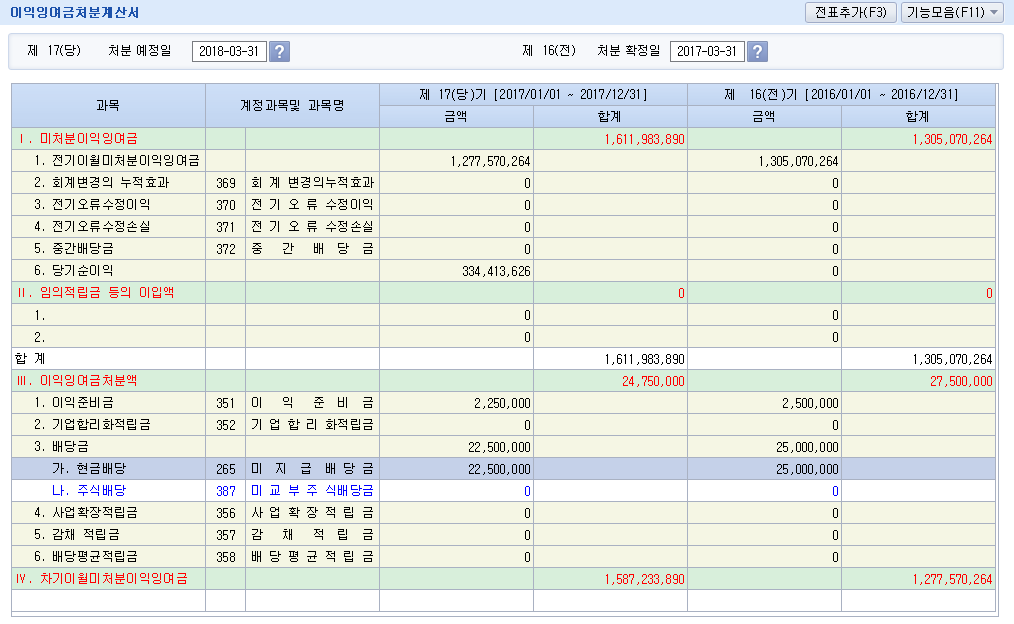Image resolution: width=1014 pixels, height=624 pixels.
Task: Click 전기이월미처분이익잉여금 amount 1,277,570,264
Action: coord(490,160)
